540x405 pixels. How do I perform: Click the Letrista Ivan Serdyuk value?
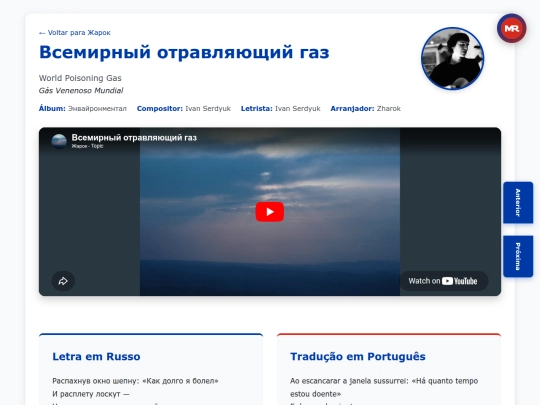pos(298,108)
